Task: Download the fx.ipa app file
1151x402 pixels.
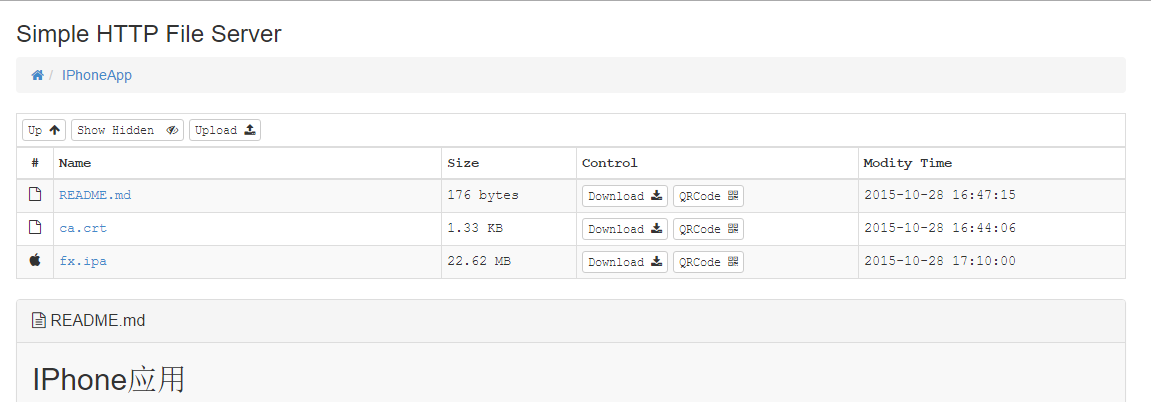Action: click(x=624, y=262)
